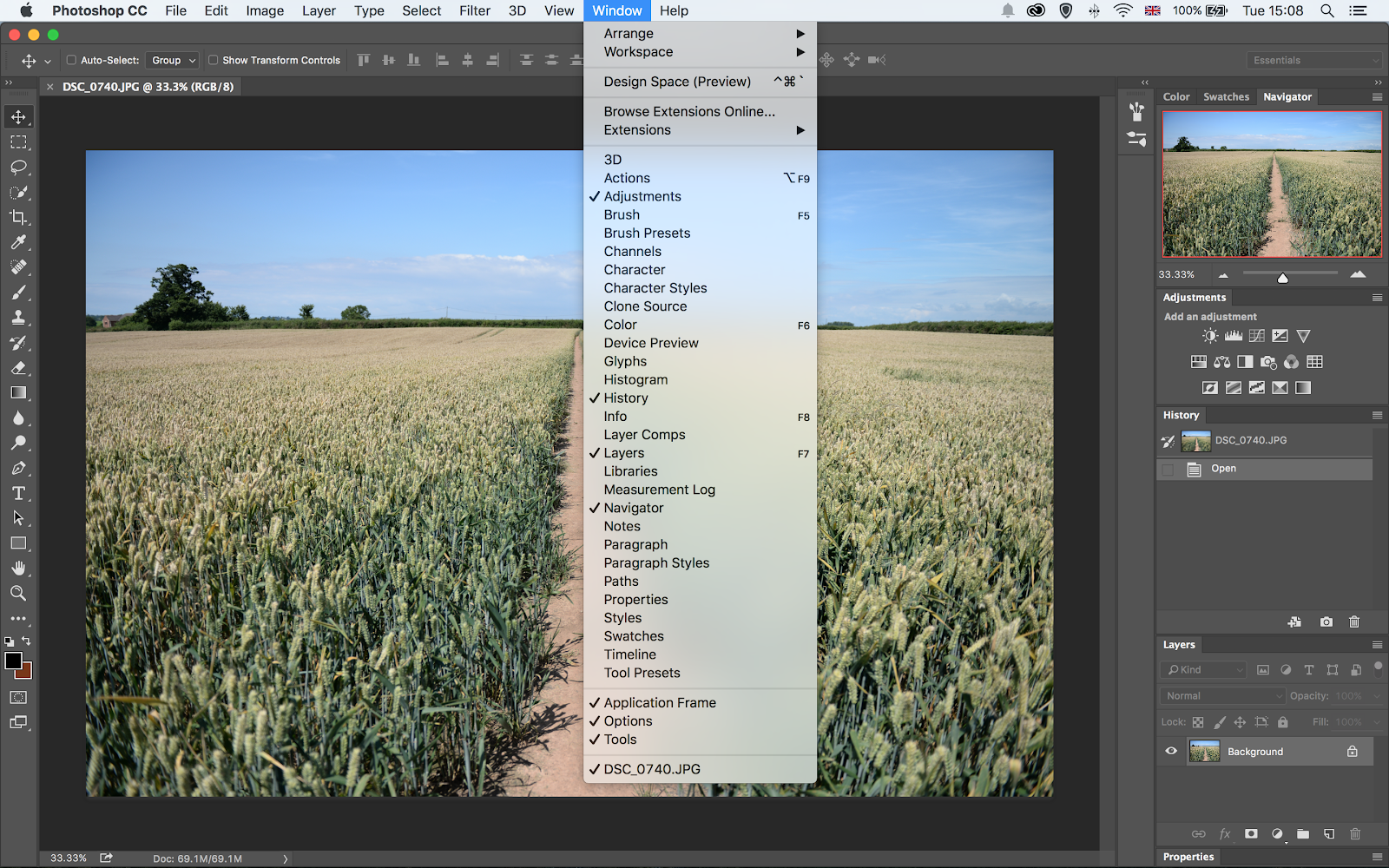1389x868 pixels.
Task: Select the Brush tool in the toolbar
Action: click(18, 293)
